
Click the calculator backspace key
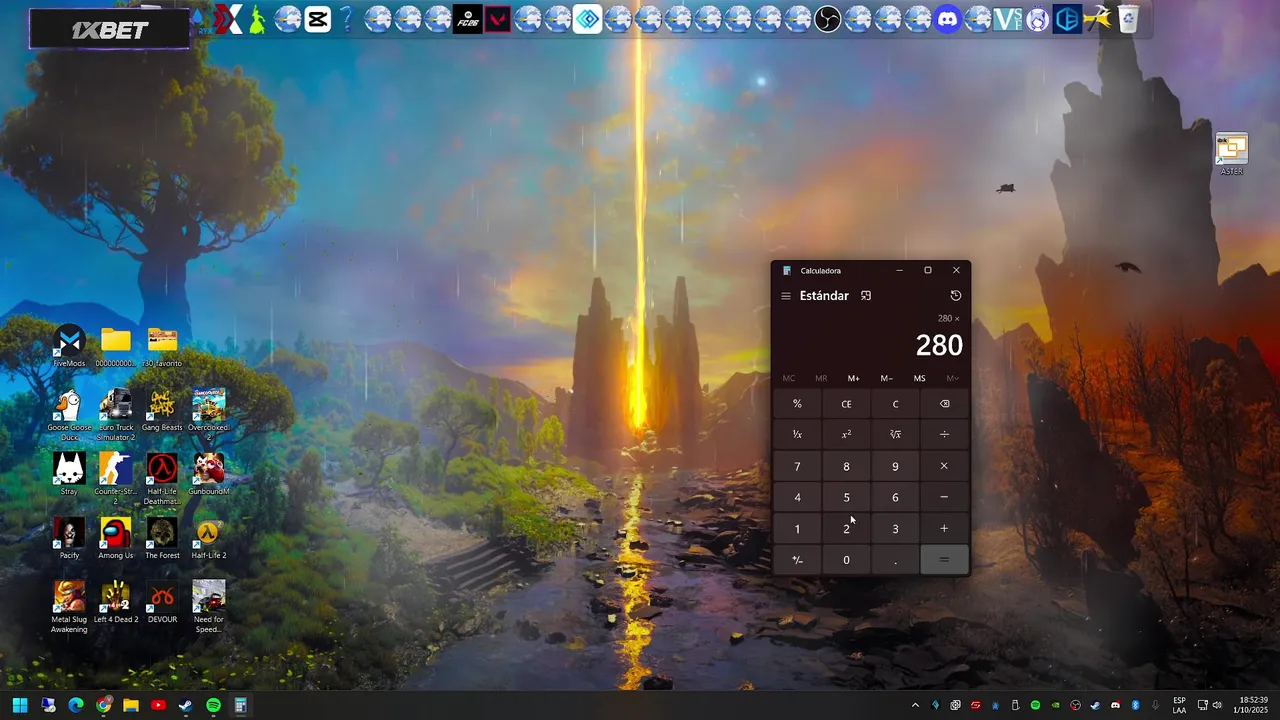[x=944, y=404]
